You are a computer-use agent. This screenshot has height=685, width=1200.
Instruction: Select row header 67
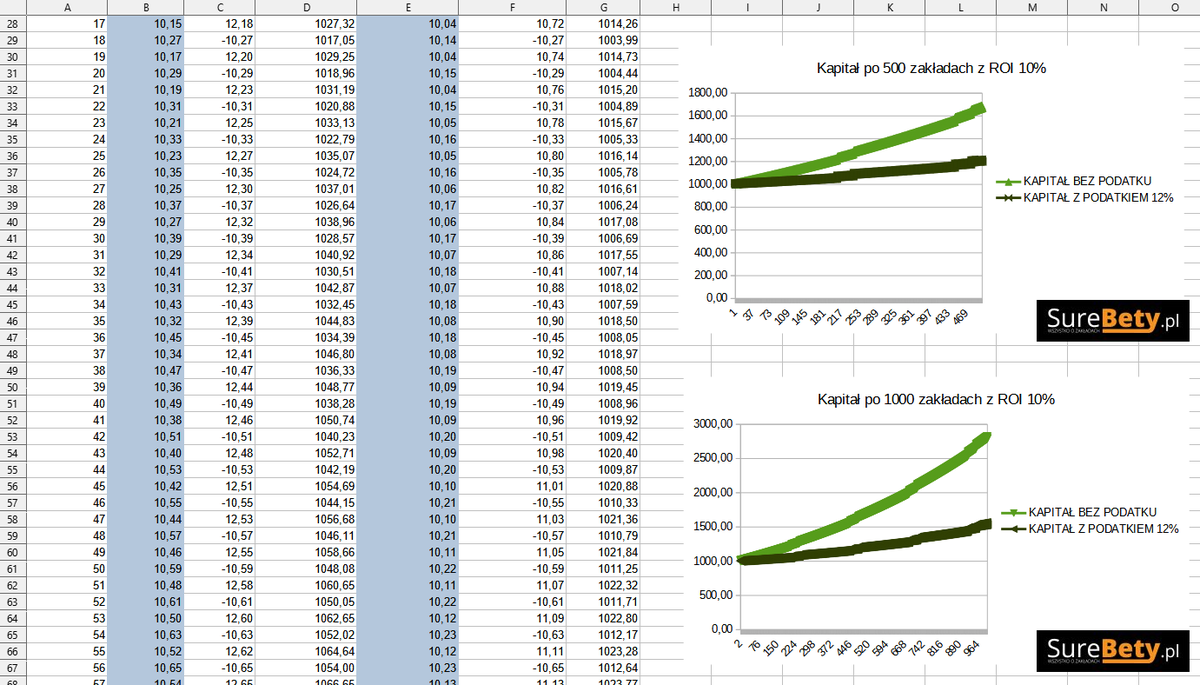[12, 668]
